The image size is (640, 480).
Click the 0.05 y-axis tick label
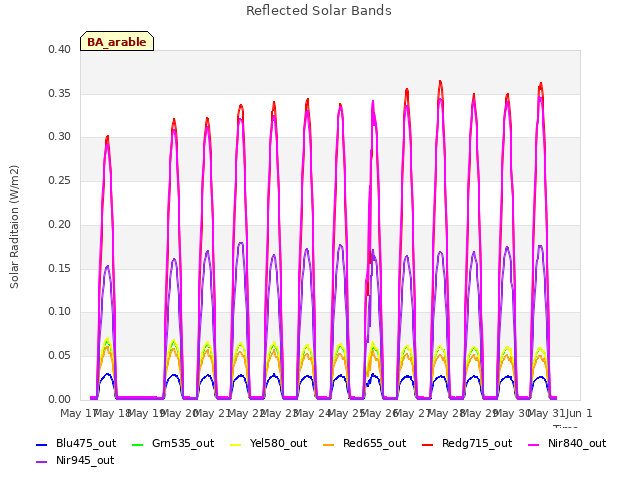[x=60, y=356]
